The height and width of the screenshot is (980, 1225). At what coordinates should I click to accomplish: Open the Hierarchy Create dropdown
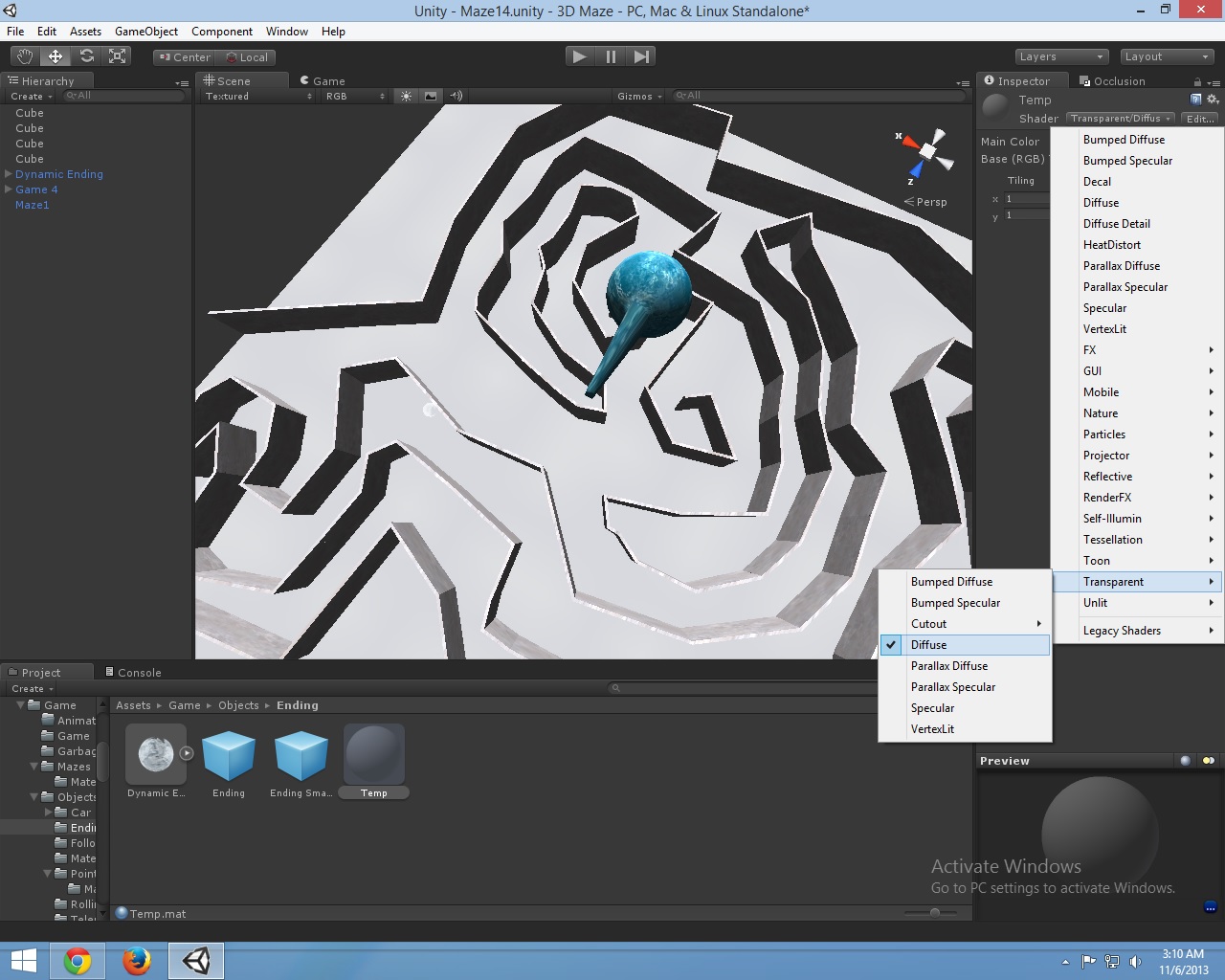(x=32, y=96)
